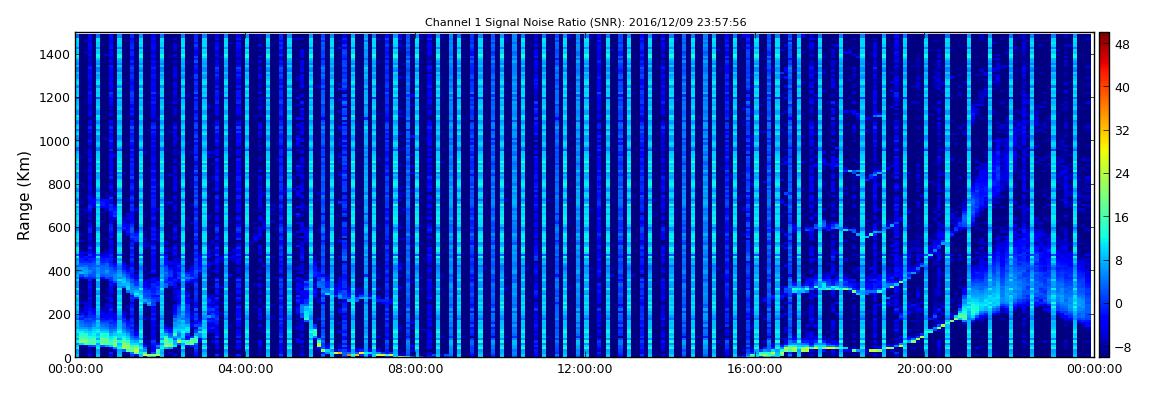
Task: Click the 04:00:00 time axis label
Action: (246, 370)
